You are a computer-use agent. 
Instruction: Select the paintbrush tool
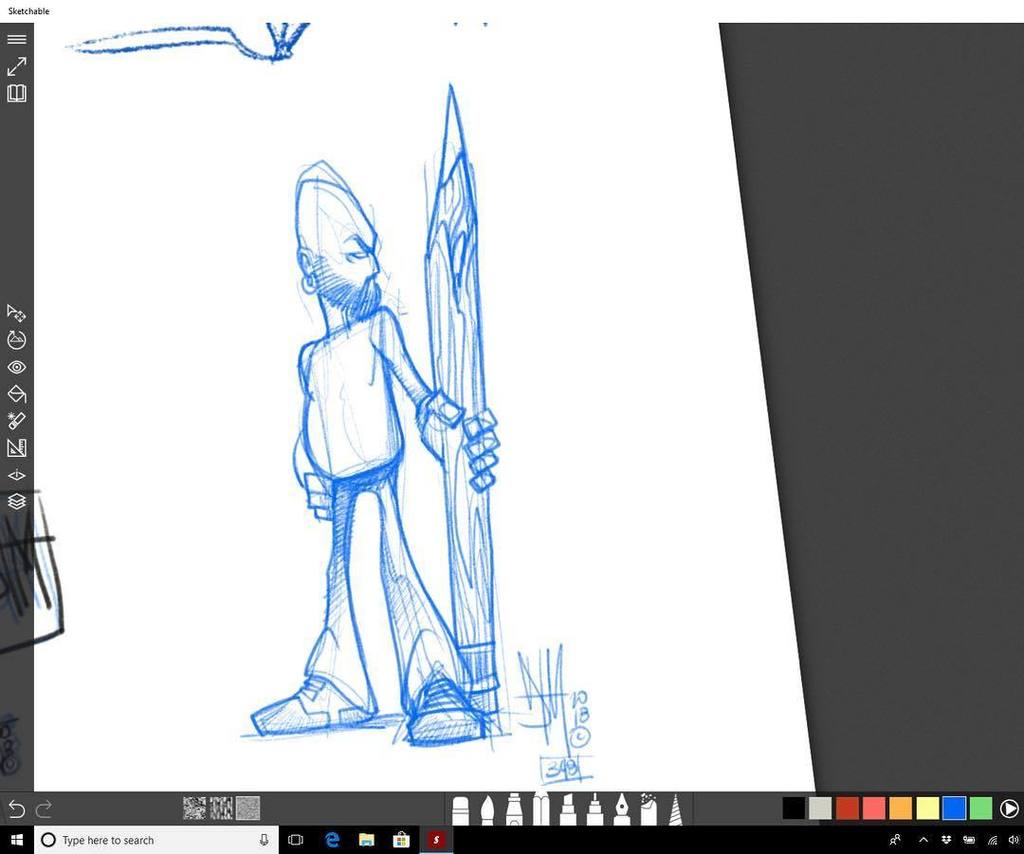point(487,810)
